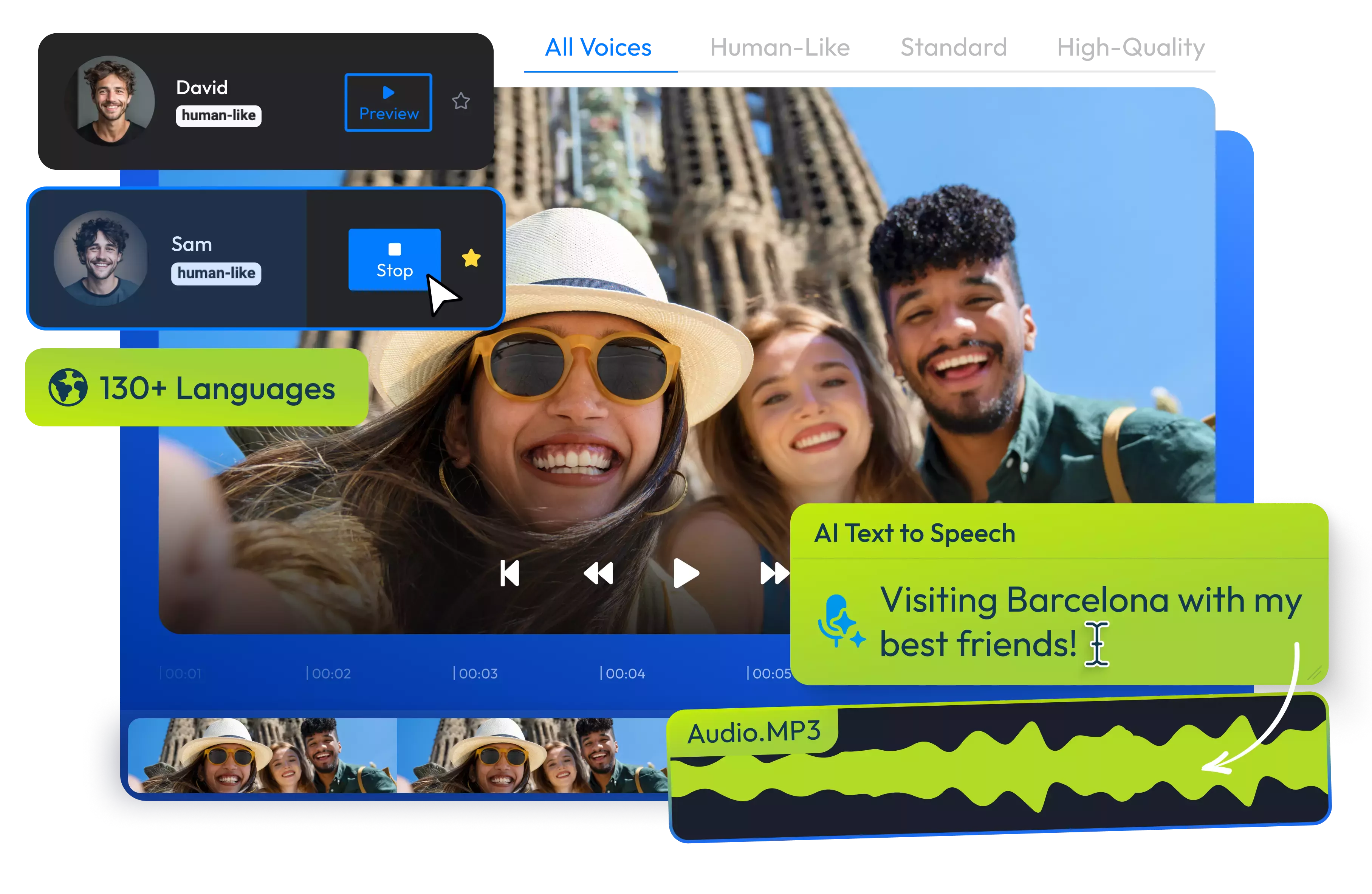Play the video preview

tap(685, 573)
